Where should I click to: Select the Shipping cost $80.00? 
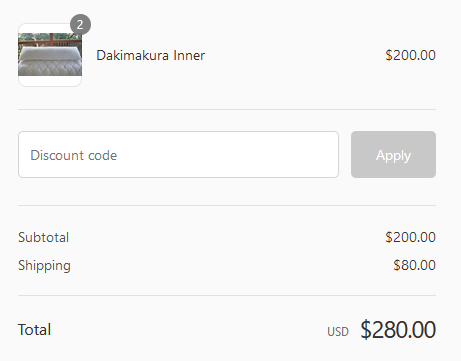[x=414, y=265]
